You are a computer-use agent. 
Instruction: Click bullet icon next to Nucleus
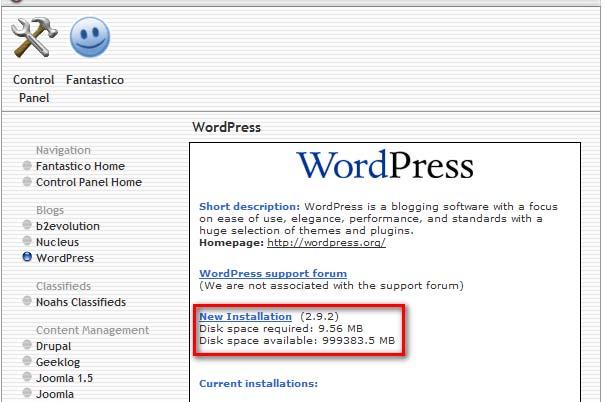tap(27, 242)
